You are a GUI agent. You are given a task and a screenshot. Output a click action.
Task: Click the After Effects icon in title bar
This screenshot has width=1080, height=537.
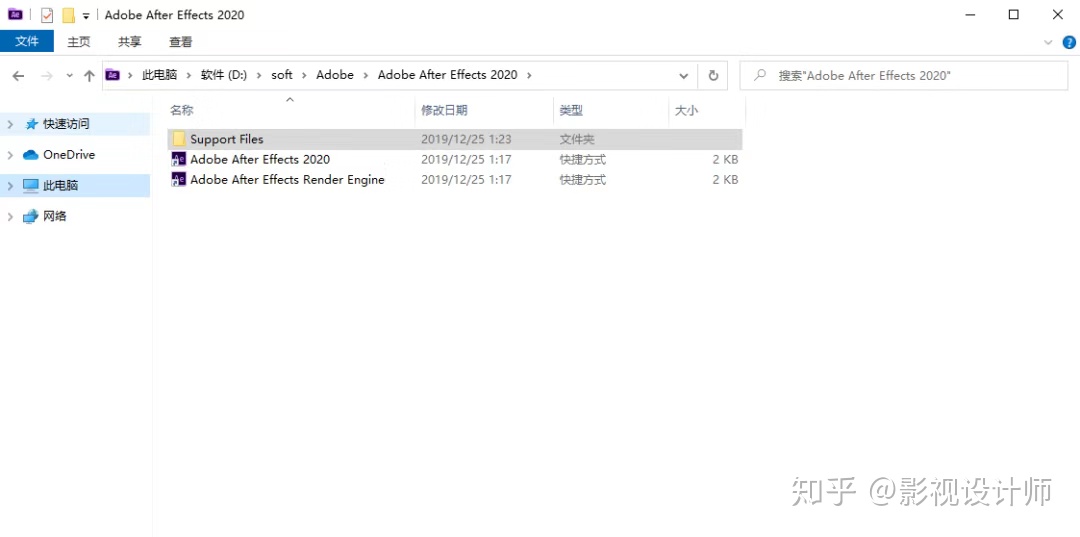click(15, 14)
